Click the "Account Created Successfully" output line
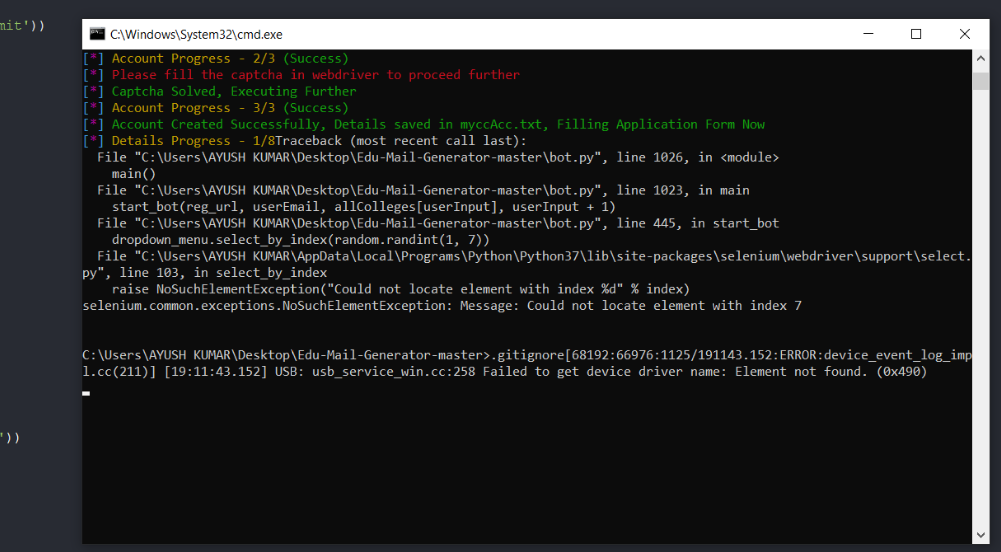This screenshot has height=552, width=1001. pos(438,124)
